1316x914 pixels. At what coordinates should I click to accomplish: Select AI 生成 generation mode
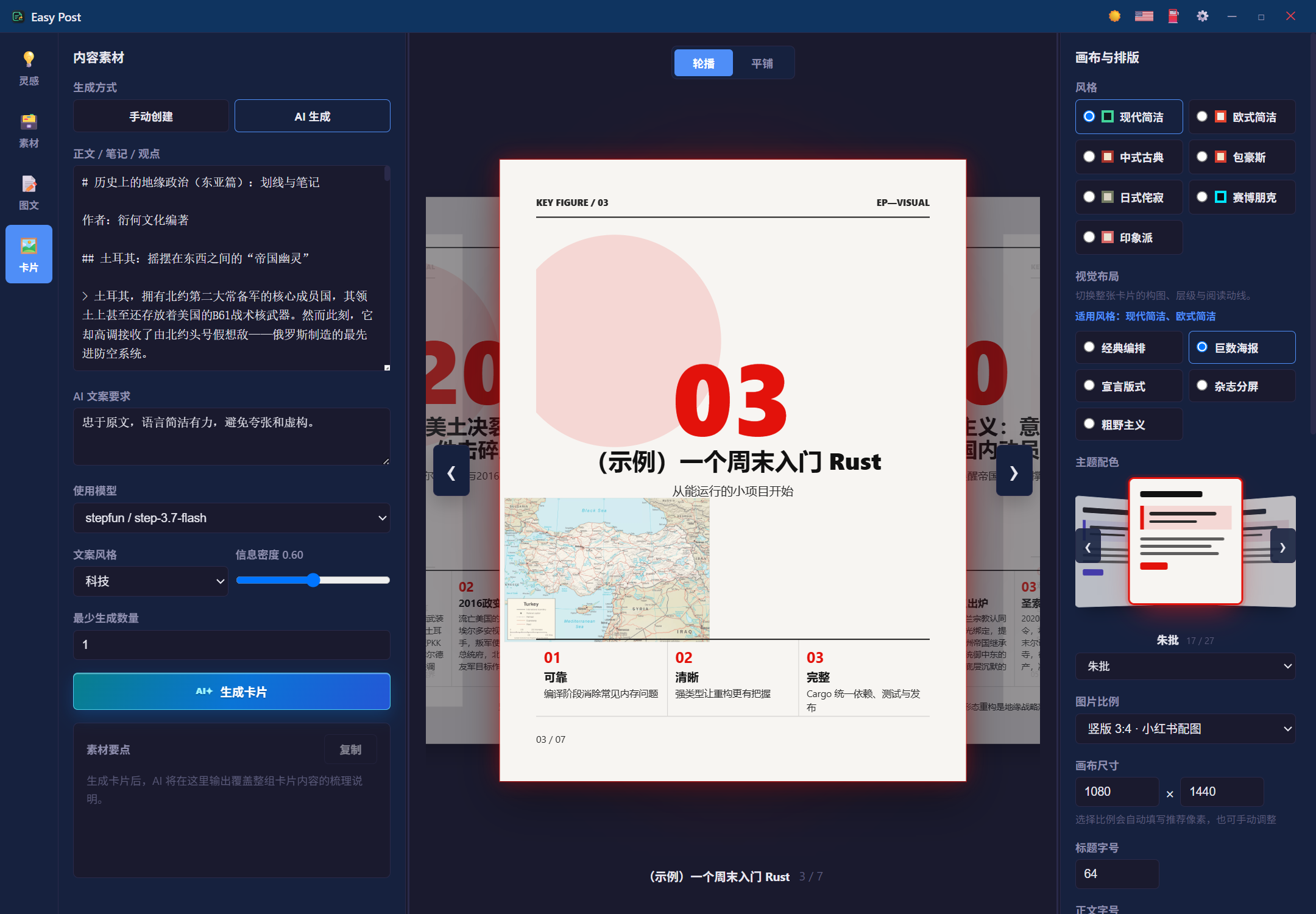[x=312, y=116]
